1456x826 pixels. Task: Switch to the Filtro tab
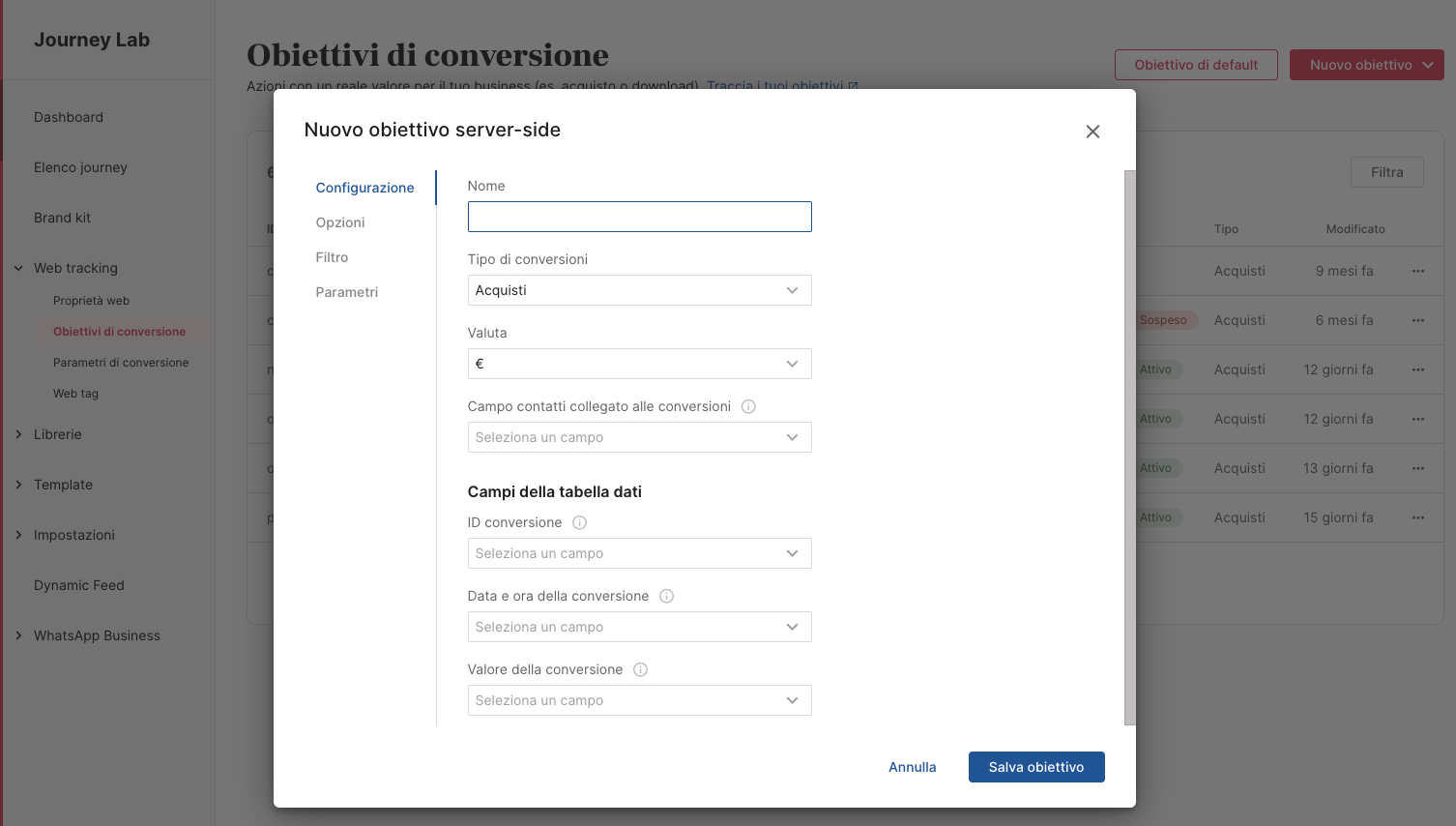pyautogui.click(x=332, y=257)
